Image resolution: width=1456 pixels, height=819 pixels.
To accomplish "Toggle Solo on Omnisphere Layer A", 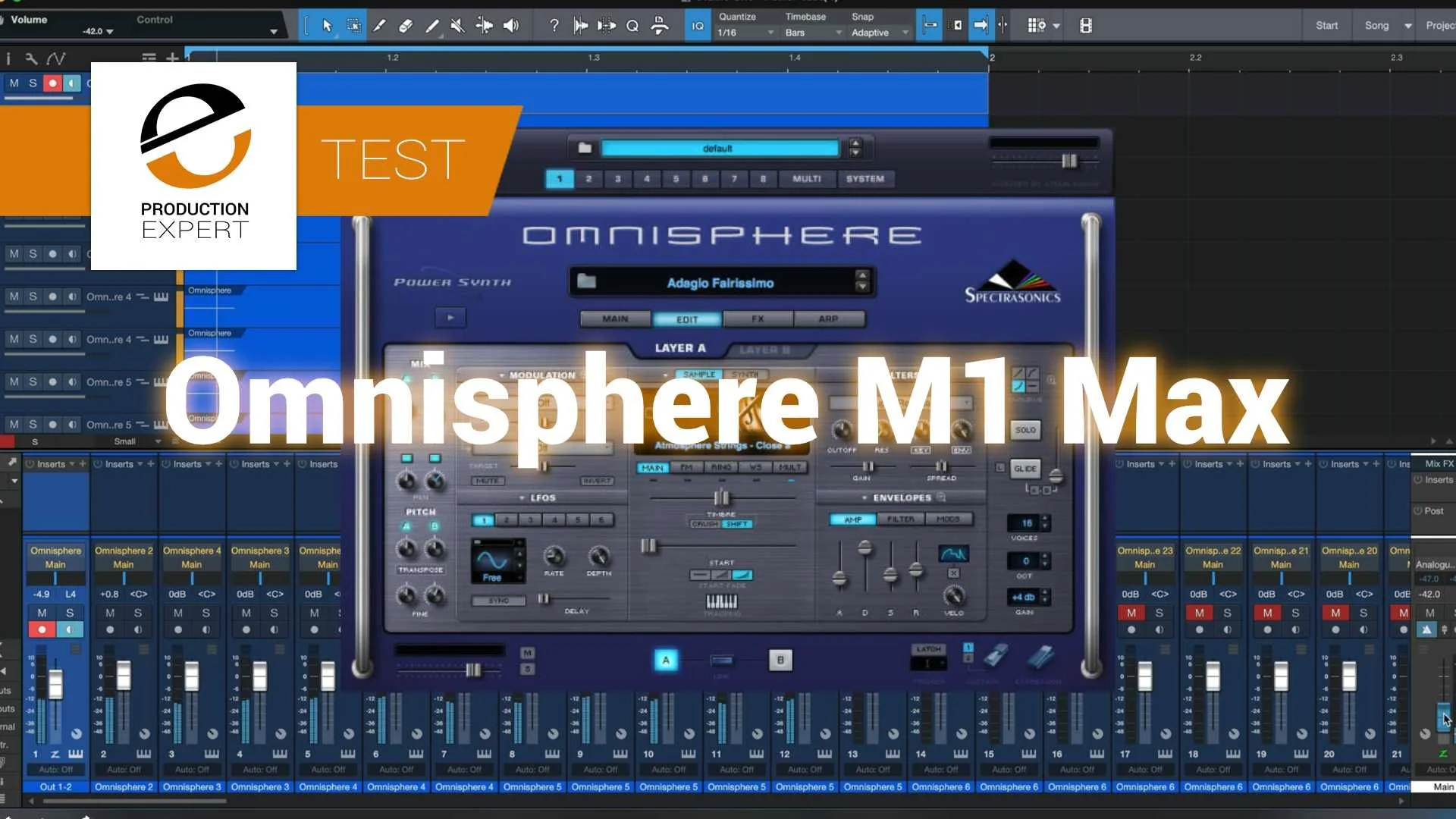I will (1025, 430).
